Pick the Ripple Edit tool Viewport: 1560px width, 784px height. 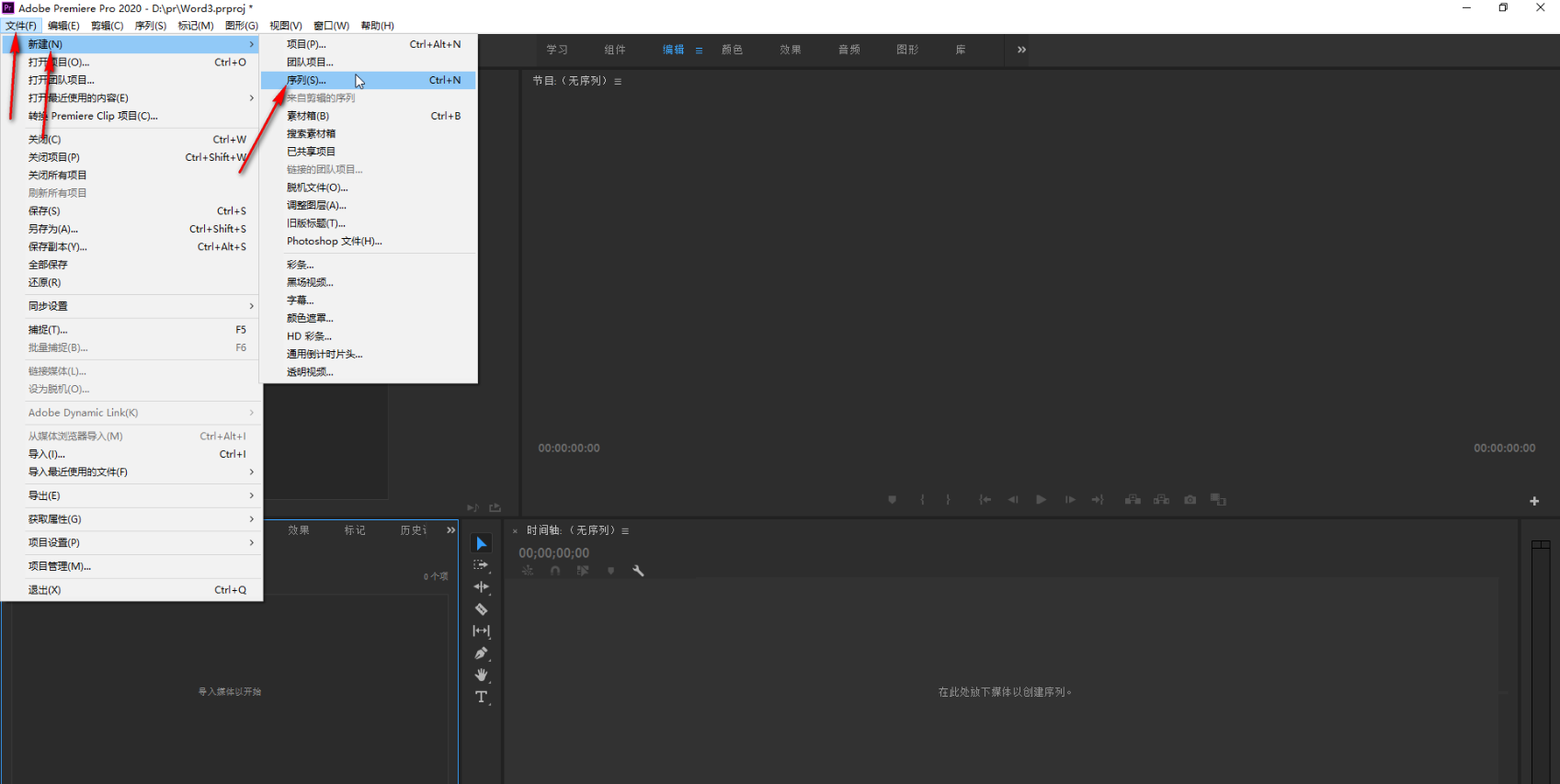pyautogui.click(x=481, y=587)
